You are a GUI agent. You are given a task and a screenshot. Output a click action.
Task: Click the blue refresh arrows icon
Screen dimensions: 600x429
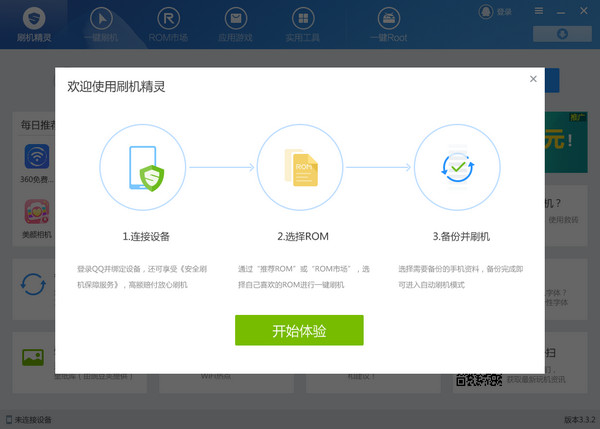tap(33, 284)
